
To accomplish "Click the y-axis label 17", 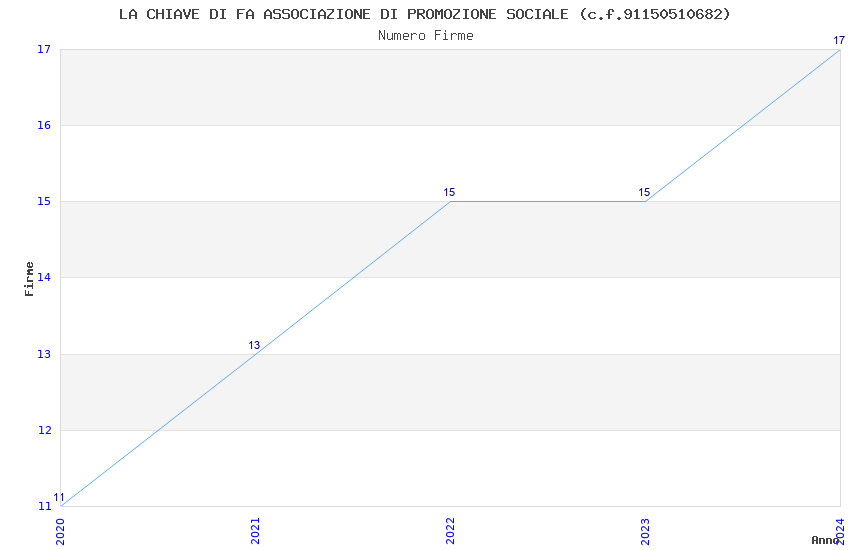I will pos(44,49).
